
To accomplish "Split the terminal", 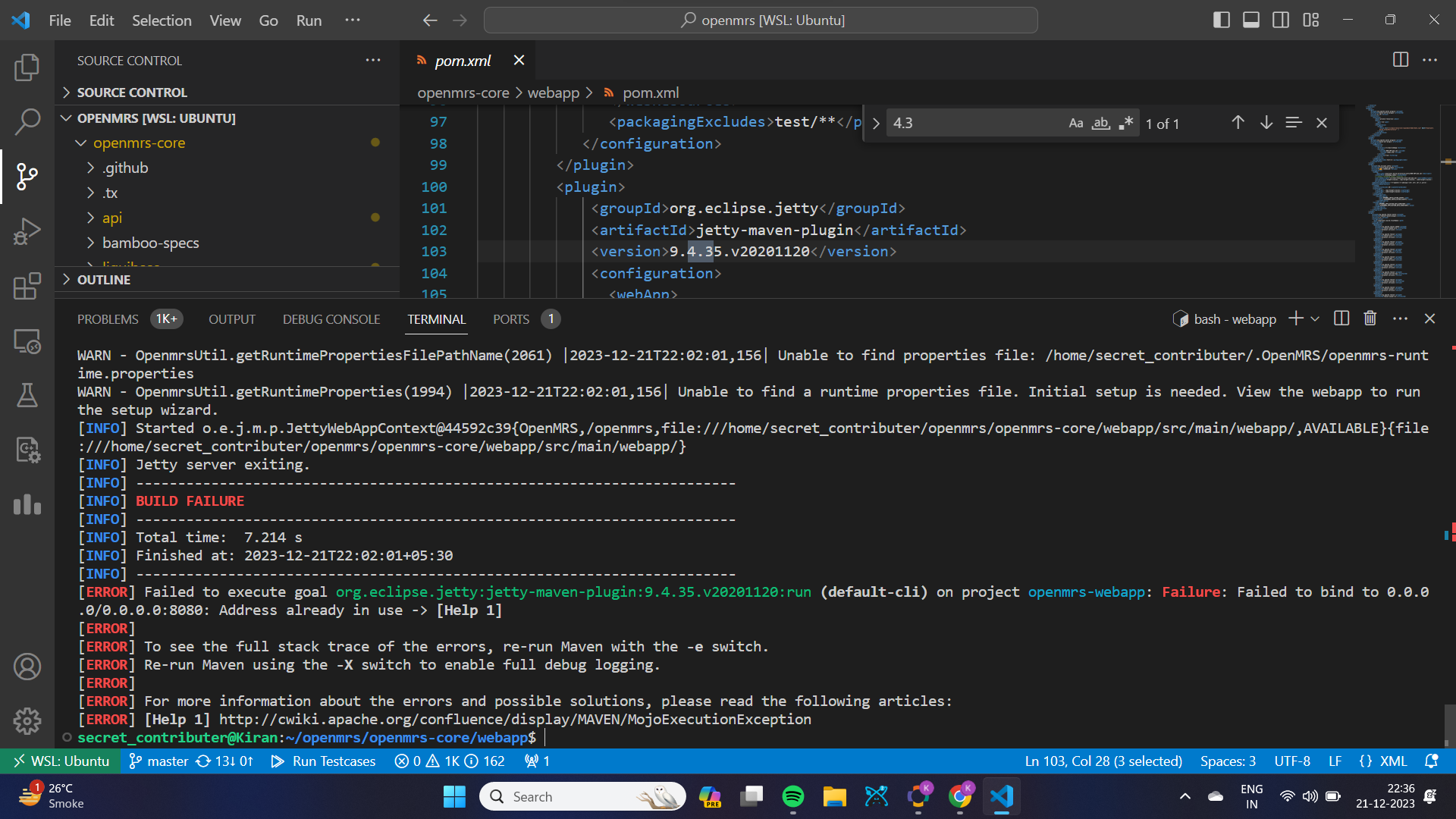I will coord(1341,318).
